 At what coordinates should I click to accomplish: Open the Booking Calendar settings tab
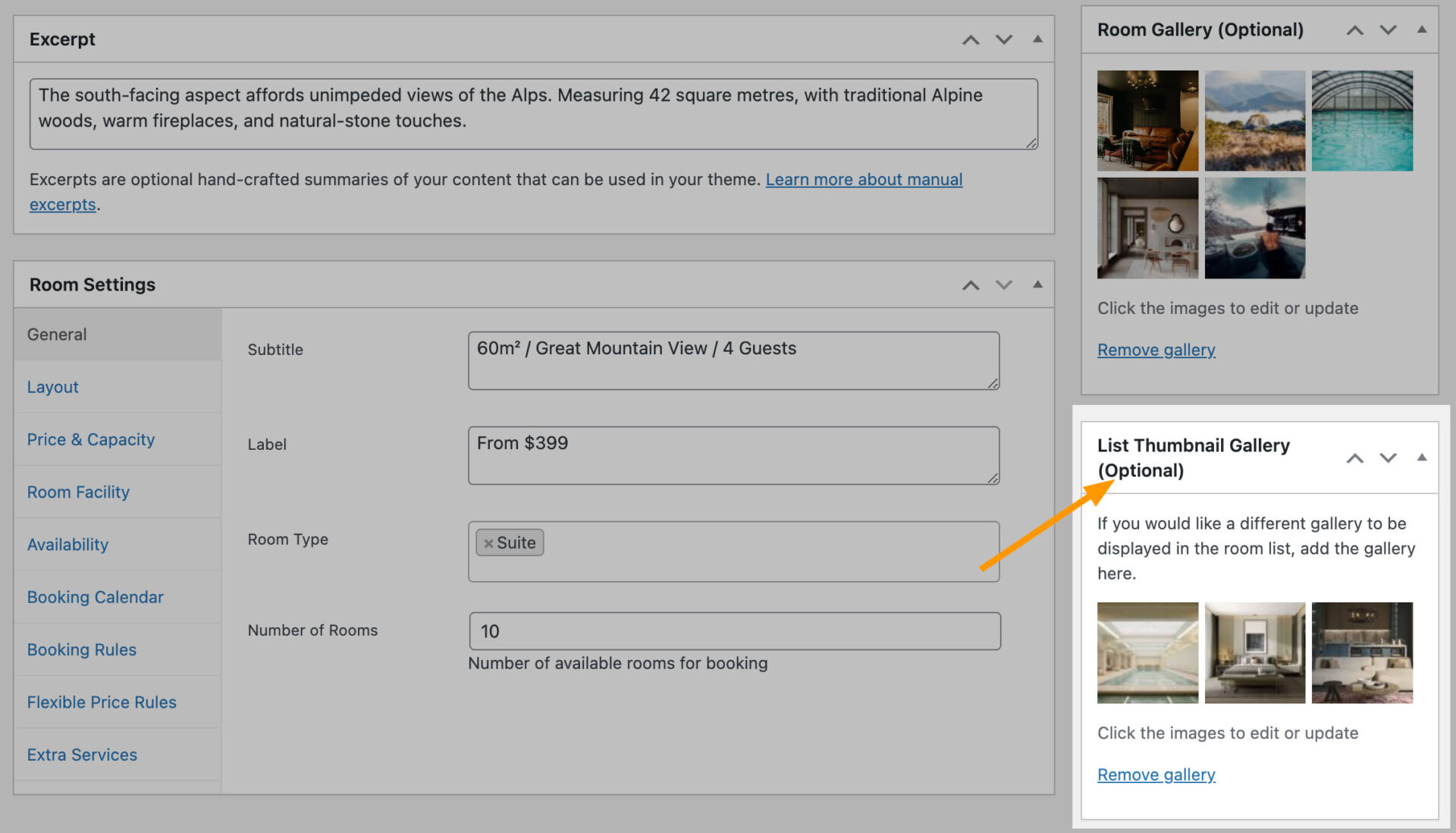point(95,597)
